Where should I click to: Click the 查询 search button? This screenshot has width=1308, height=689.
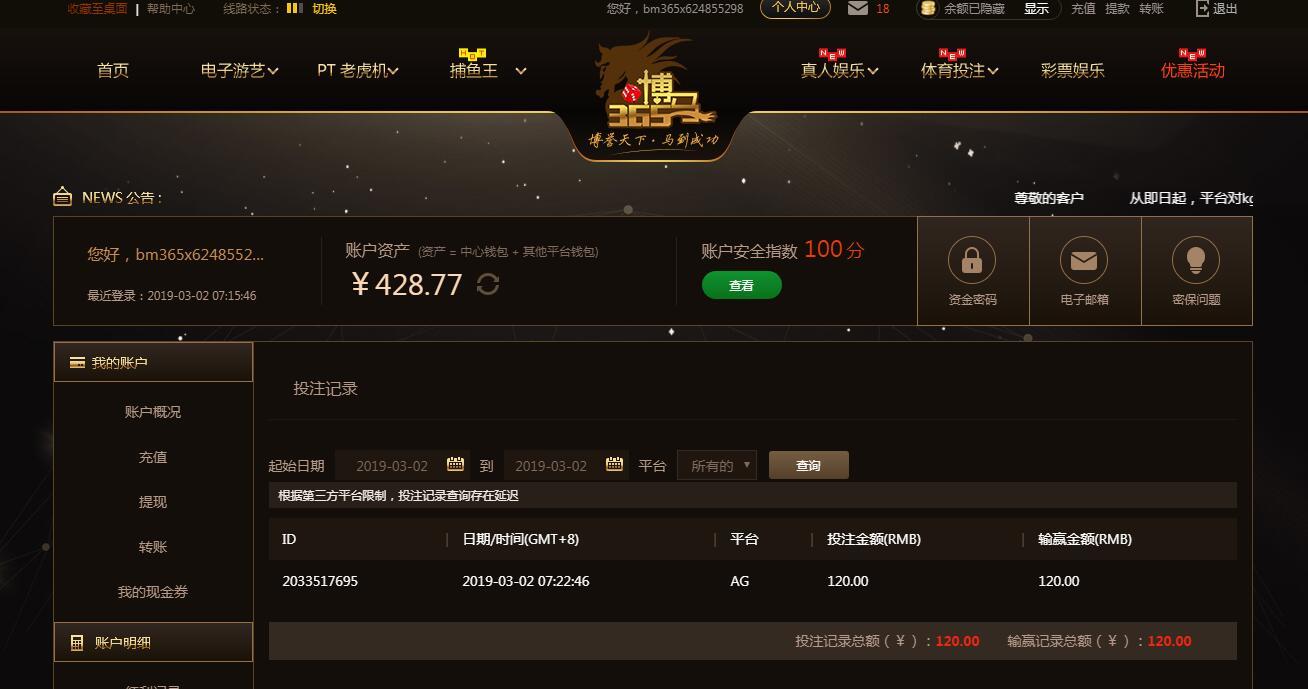pos(809,466)
